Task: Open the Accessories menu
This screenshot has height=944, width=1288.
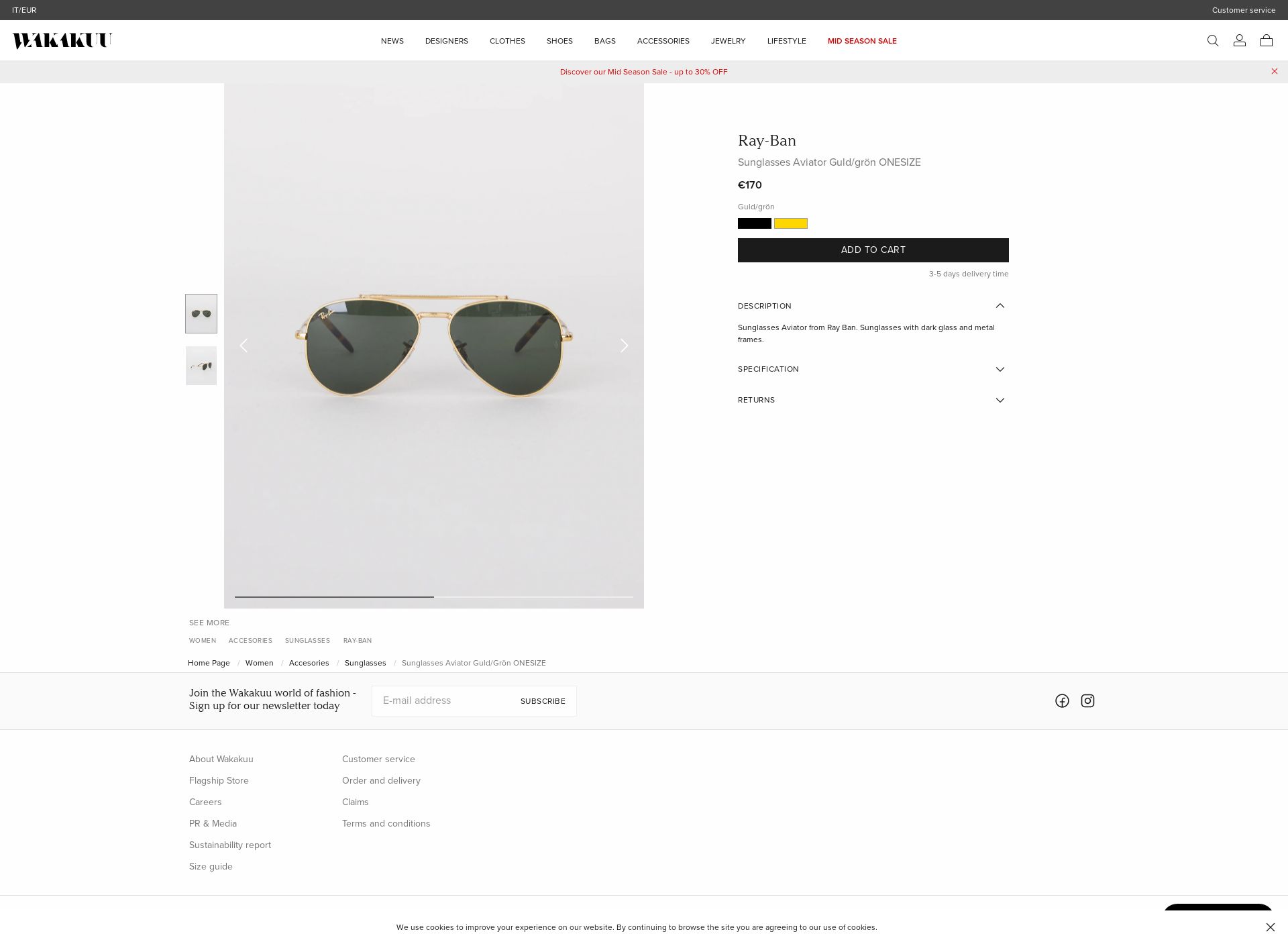Action: coord(663,41)
